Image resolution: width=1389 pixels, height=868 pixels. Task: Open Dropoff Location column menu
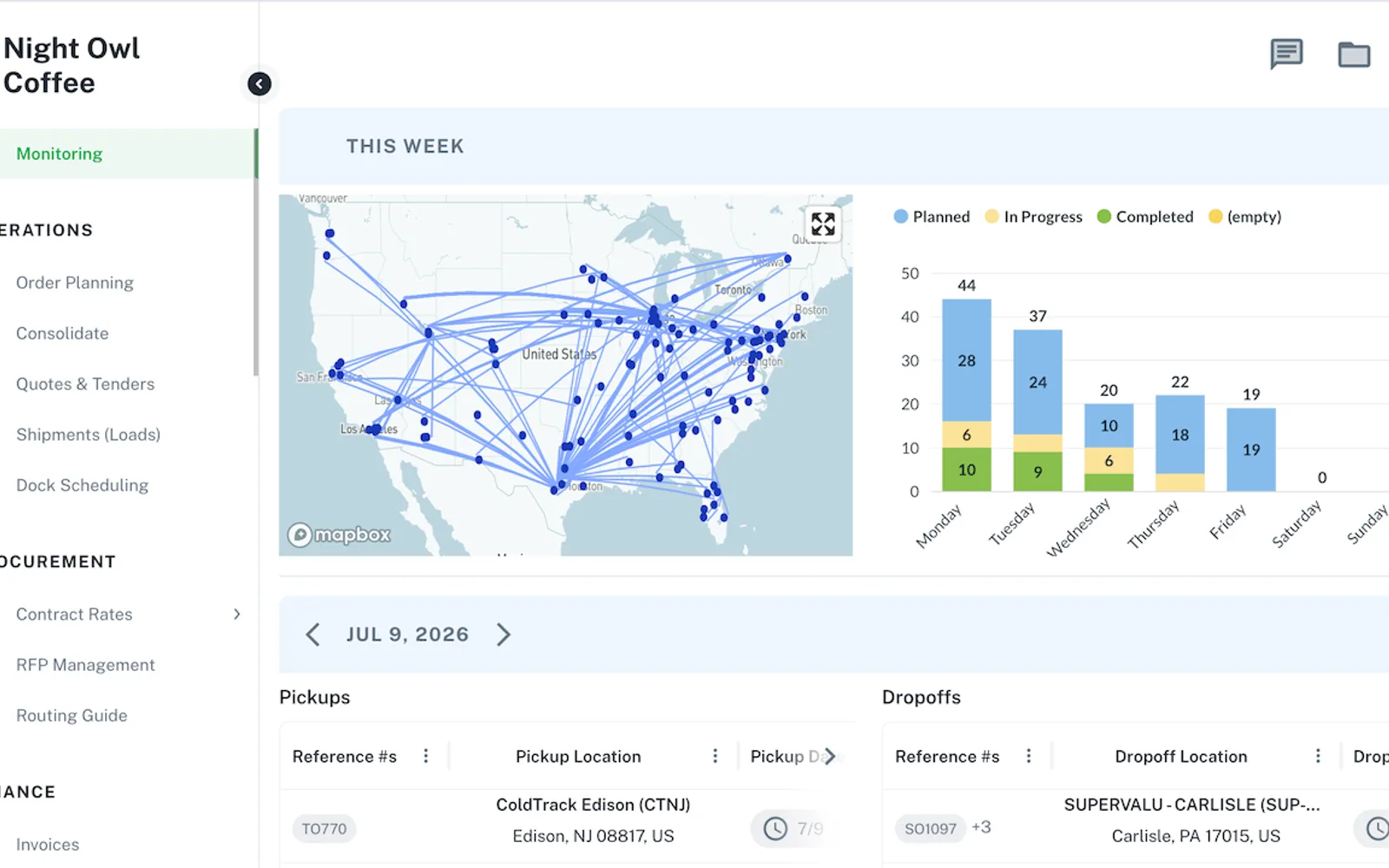[x=1318, y=756]
